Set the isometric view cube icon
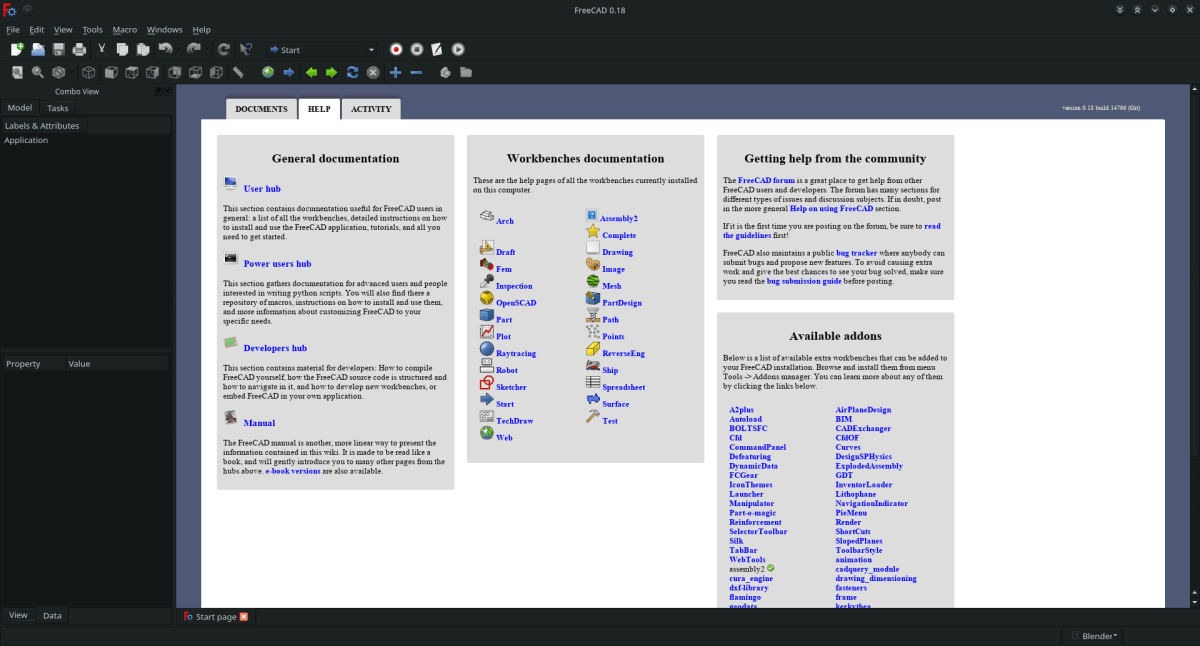 [89, 72]
